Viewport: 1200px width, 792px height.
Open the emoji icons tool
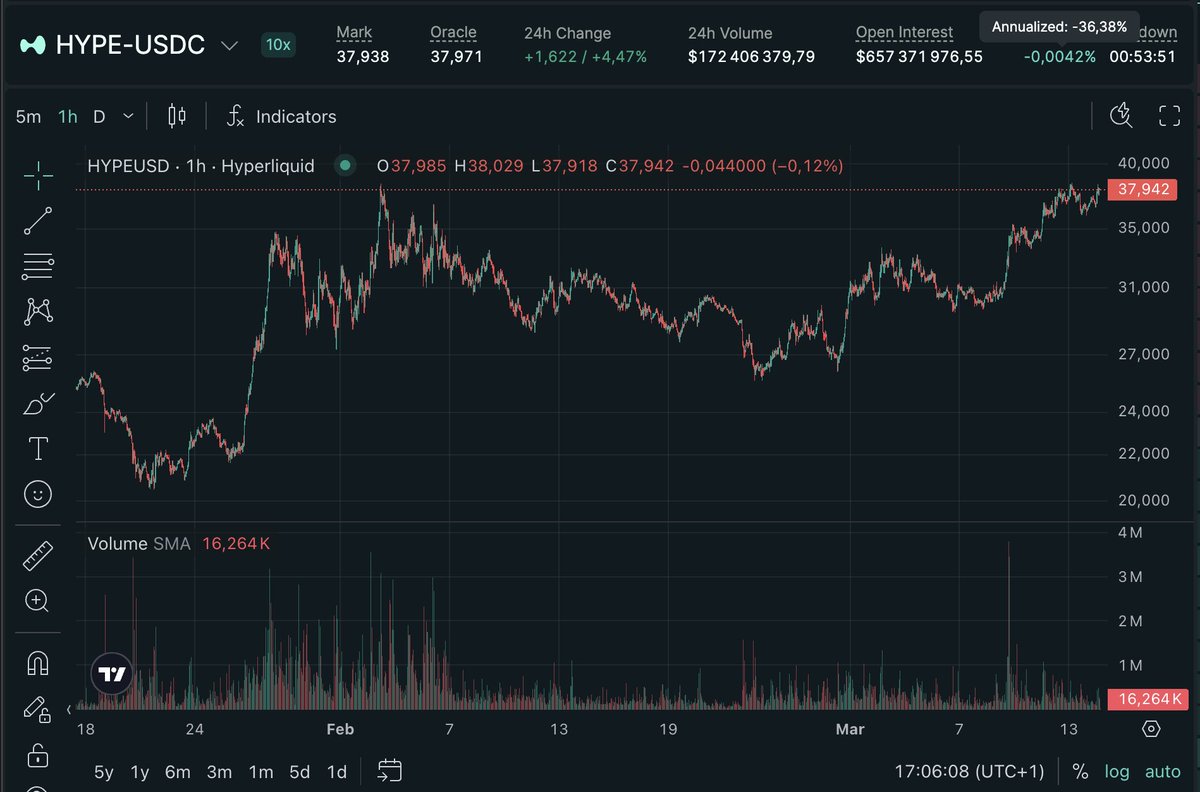coord(38,494)
